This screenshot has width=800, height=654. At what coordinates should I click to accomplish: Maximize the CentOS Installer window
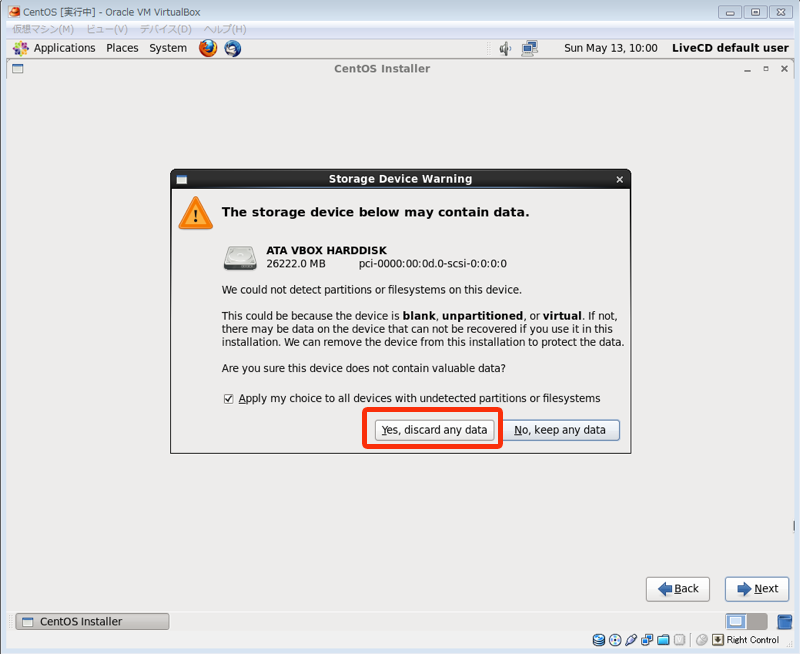(x=766, y=68)
